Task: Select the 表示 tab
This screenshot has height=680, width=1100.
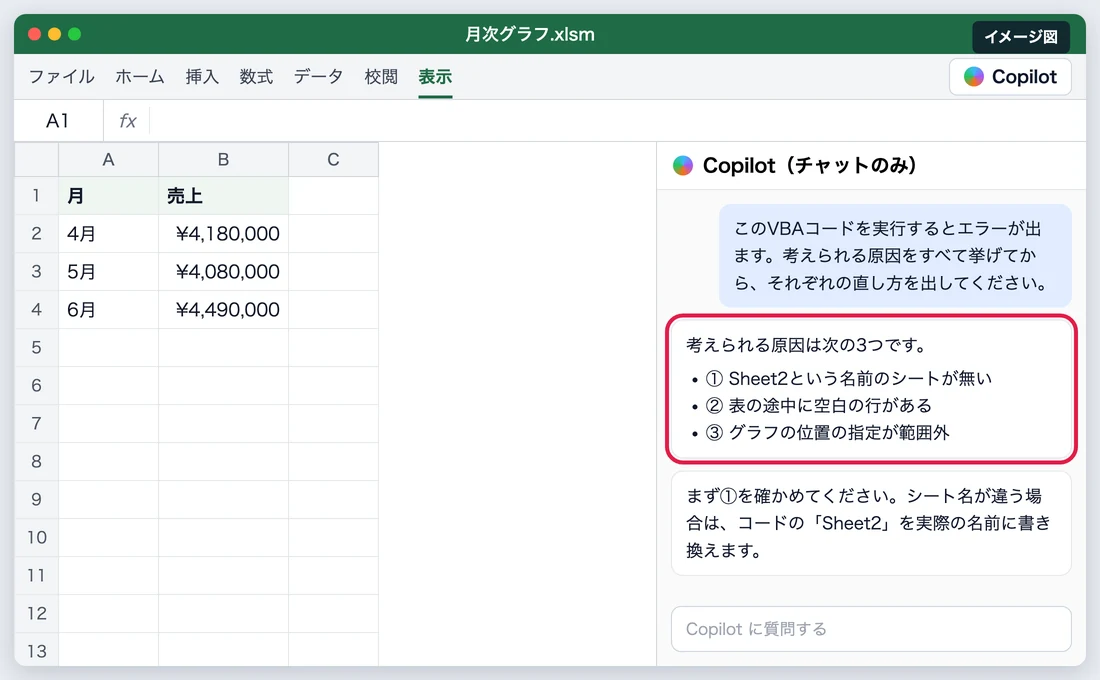Action: point(435,76)
